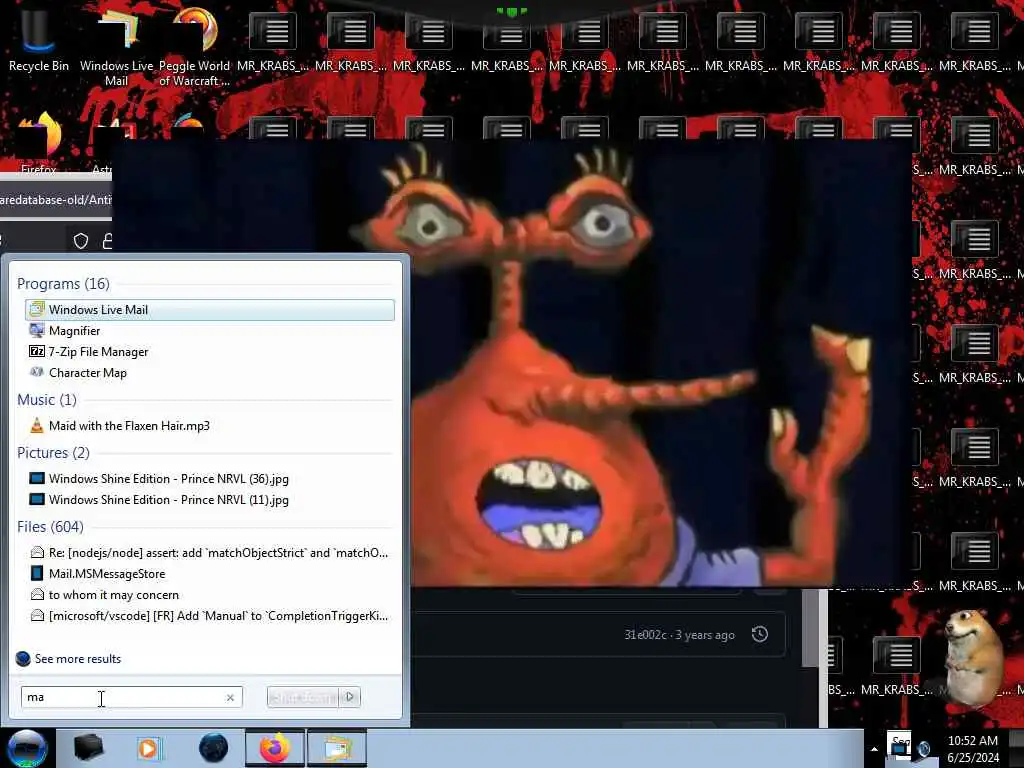Clear the Start menu search box with X
The height and width of the screenshot is (768, 1024).
click(230, 697)
